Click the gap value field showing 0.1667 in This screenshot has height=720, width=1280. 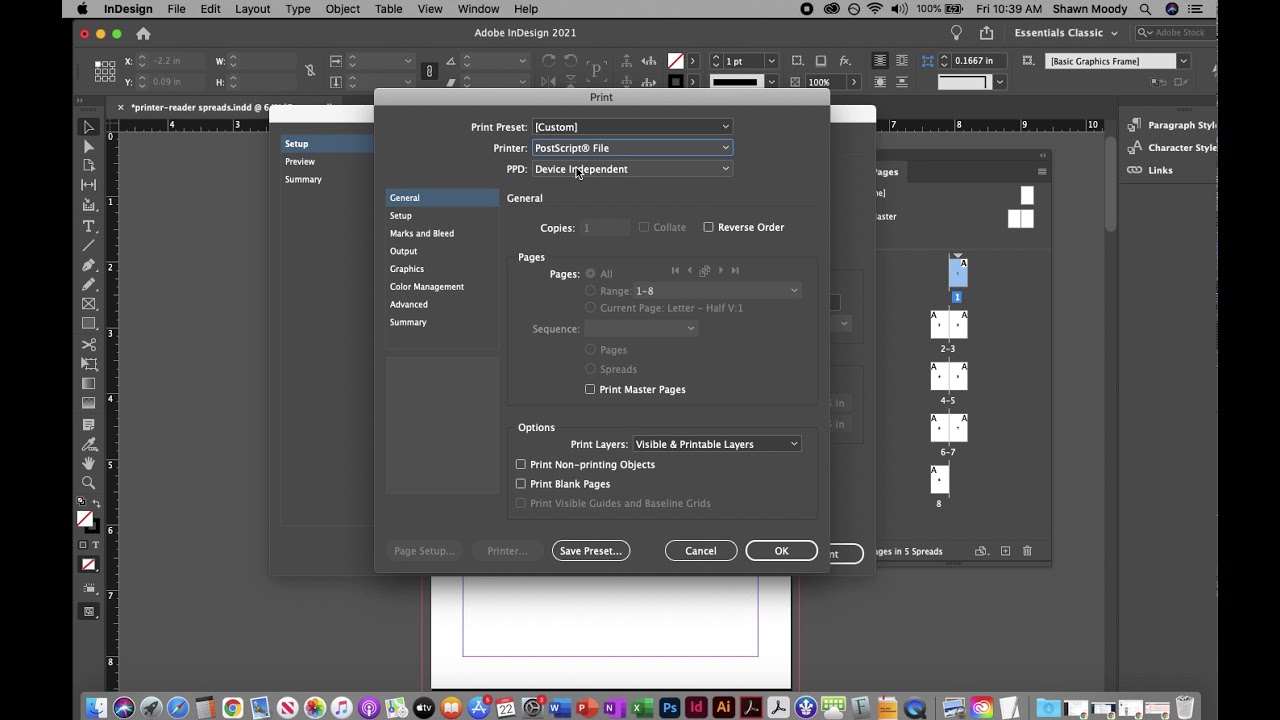point(980,61)
